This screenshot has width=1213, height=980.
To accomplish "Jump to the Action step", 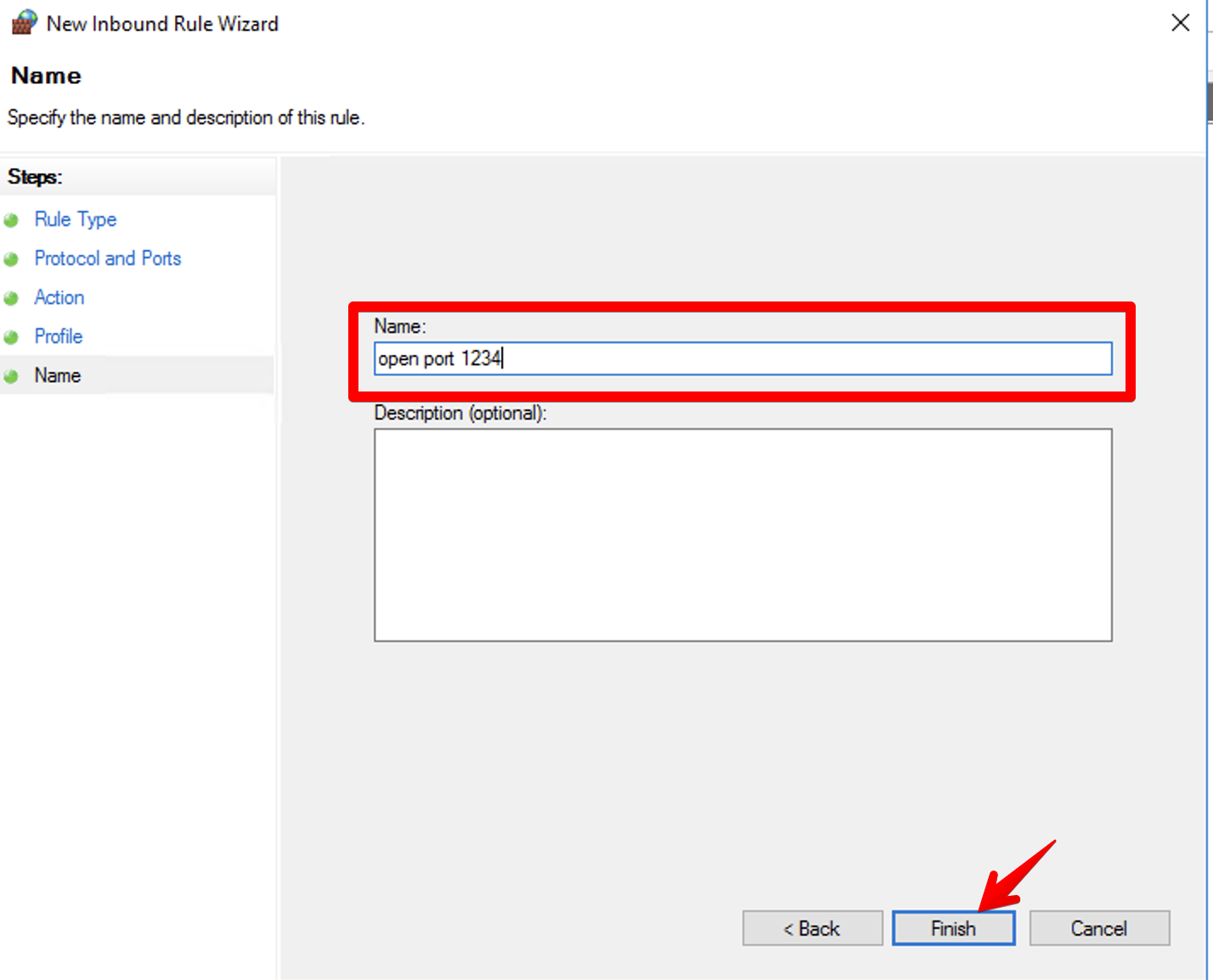I will click(59, 297).
